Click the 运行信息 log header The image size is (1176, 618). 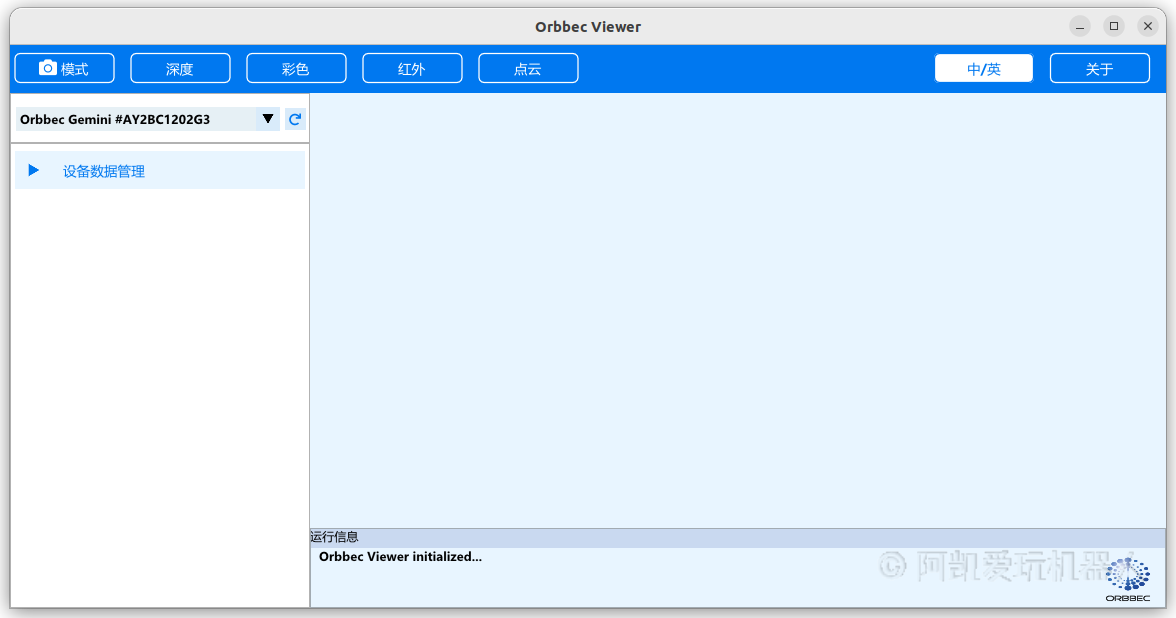tap(334, 537)
